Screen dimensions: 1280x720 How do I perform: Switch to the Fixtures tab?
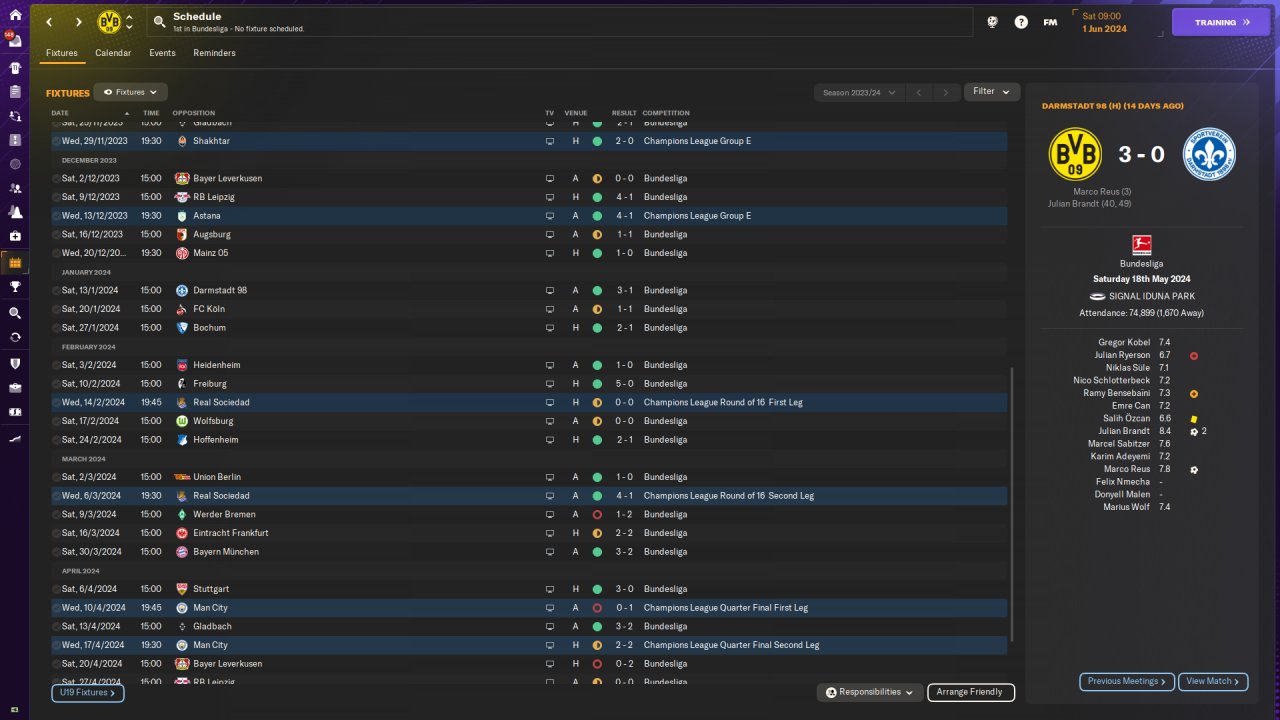pyautogui.click(x=62, y=53)
